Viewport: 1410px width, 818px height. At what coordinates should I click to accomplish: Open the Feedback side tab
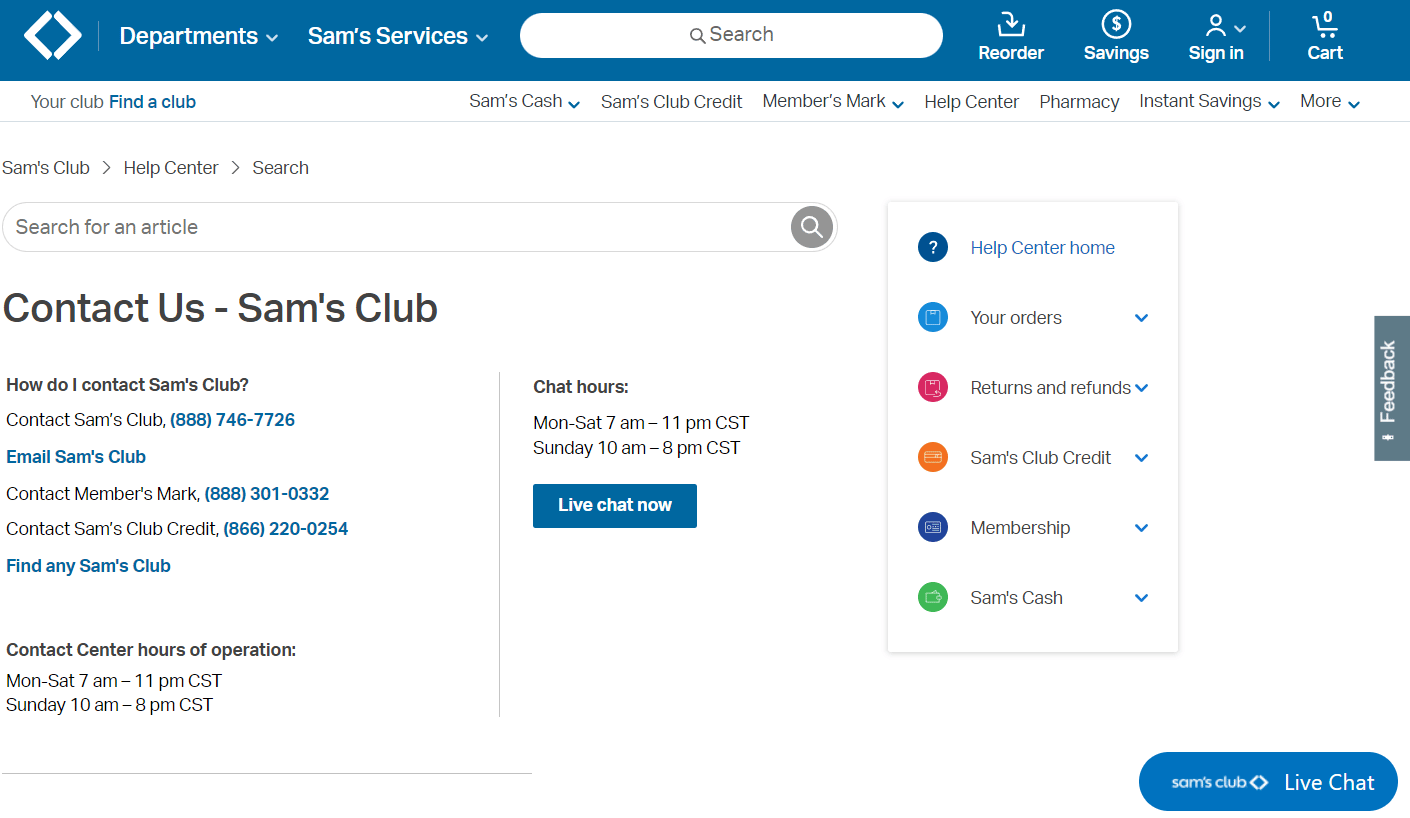(1392, 389)
